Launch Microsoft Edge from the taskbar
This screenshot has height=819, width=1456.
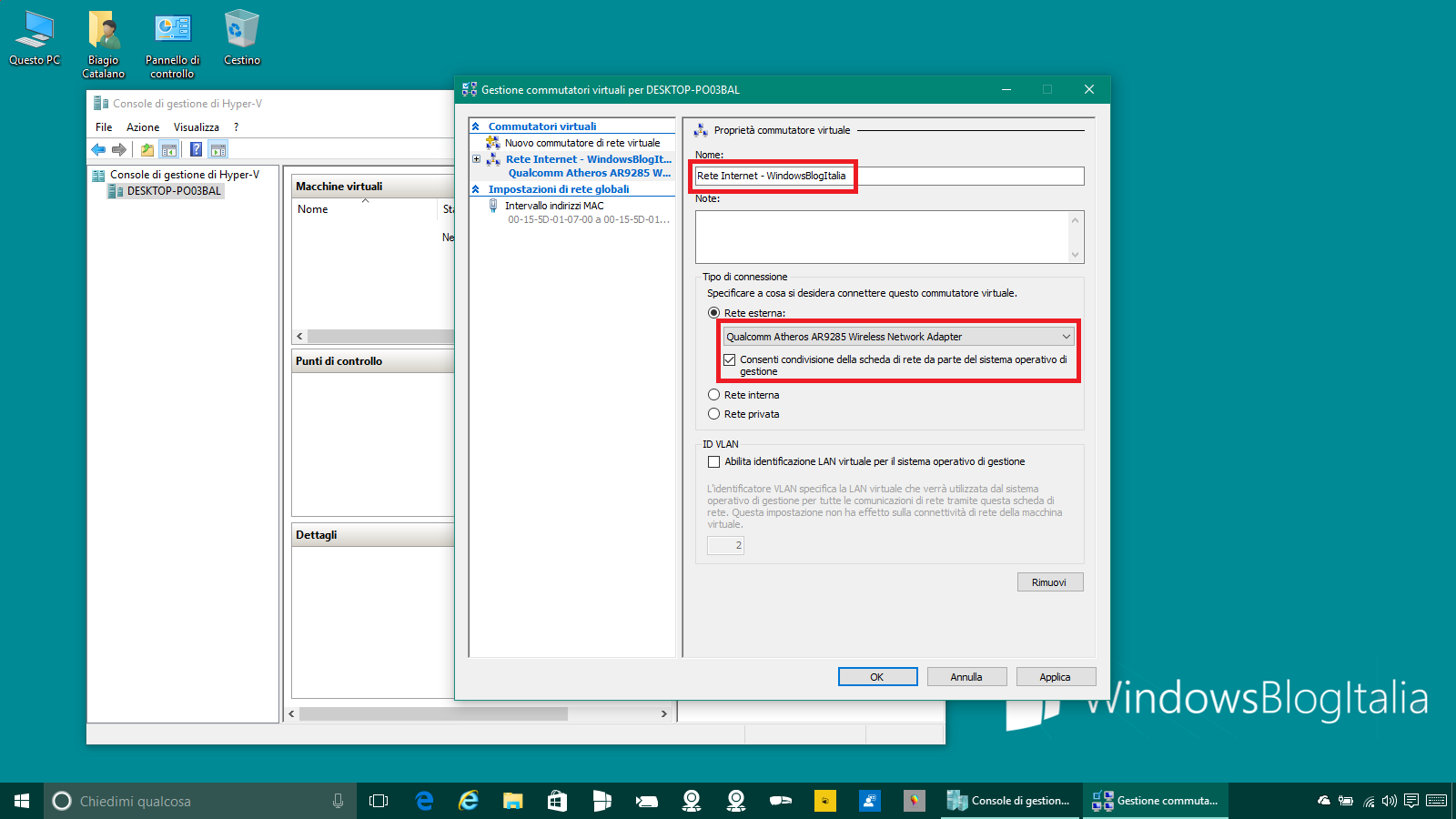click(x=424, y=801)
